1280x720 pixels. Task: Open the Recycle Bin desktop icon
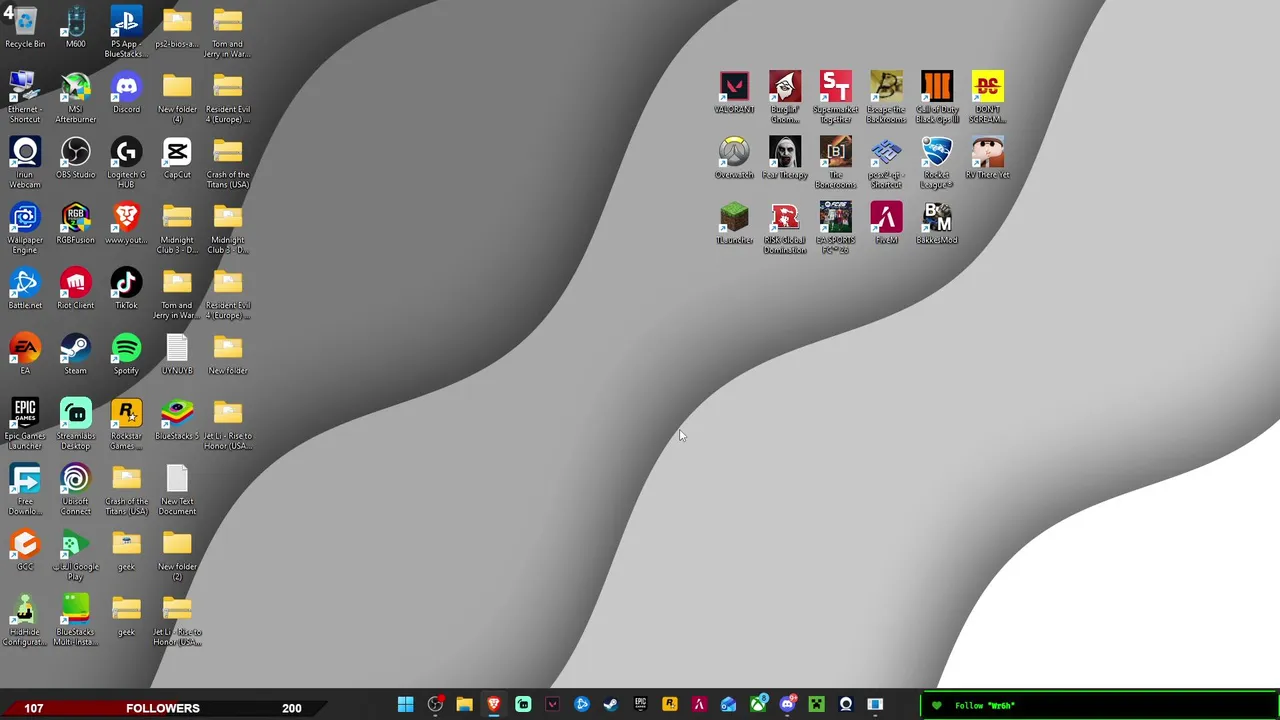coord(25,28)
